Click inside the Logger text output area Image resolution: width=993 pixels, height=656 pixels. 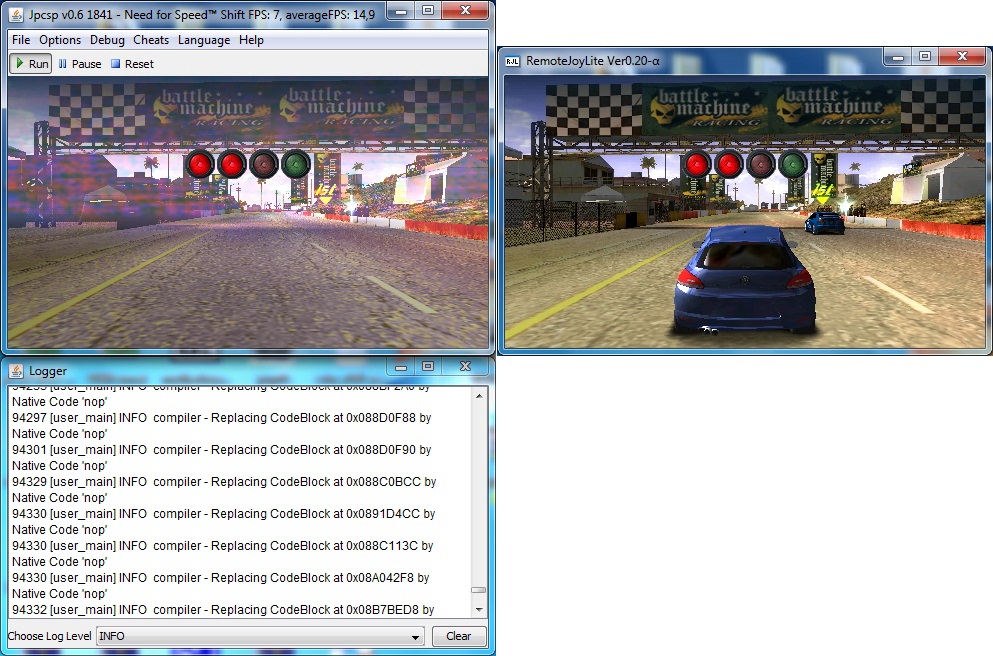pyautogui.click(x=240, y=500)
